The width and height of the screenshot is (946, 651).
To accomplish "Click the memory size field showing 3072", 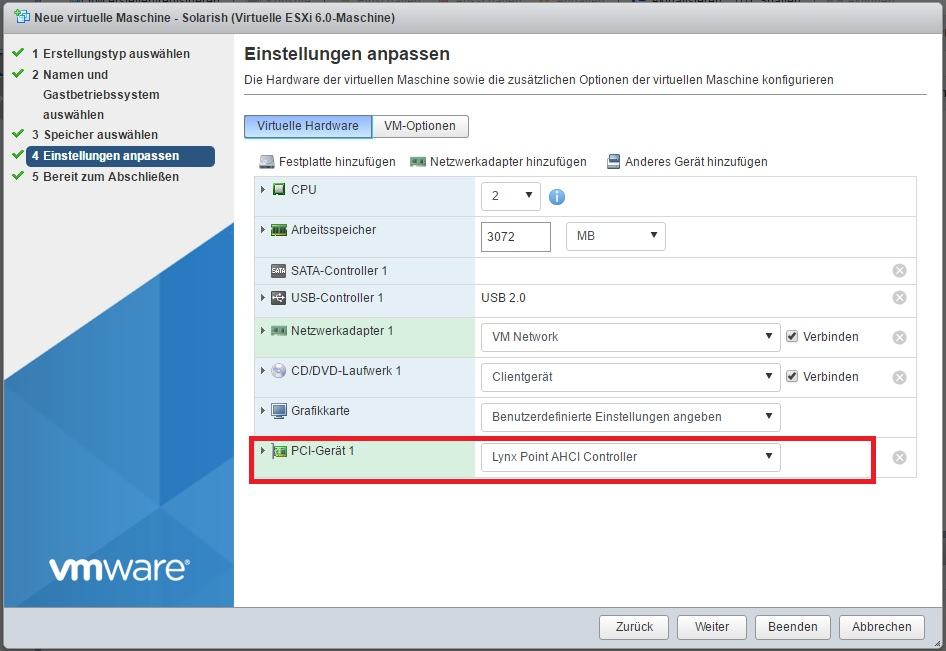I will pos(516,237).
